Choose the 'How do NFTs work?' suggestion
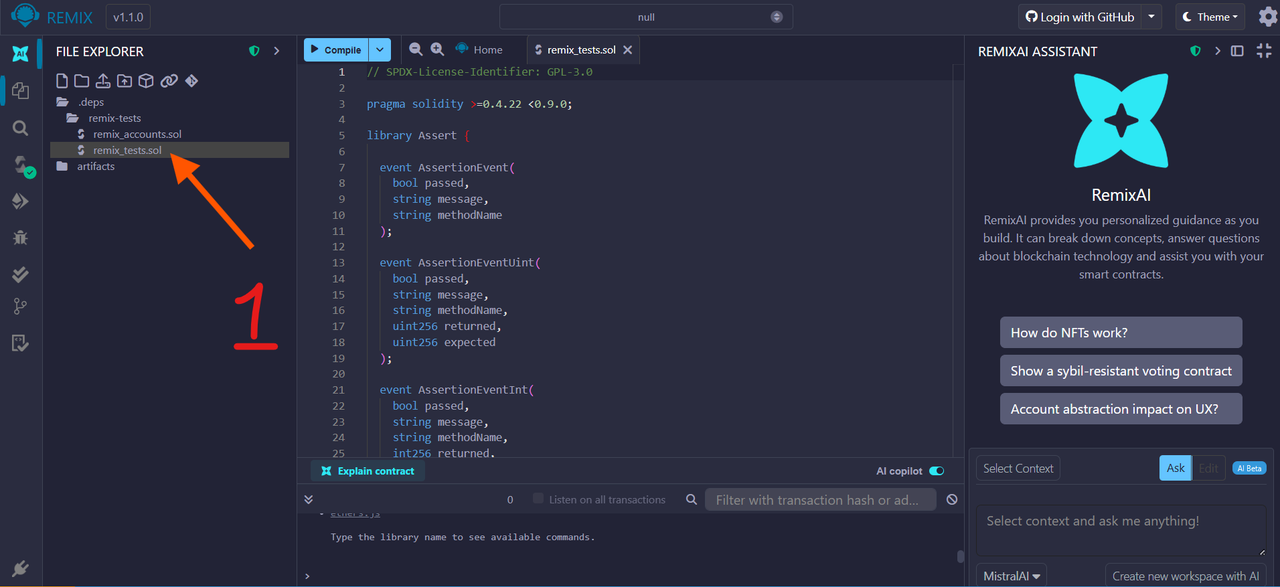Screen dimensions: 1280x587 (x=1121, y=333)
